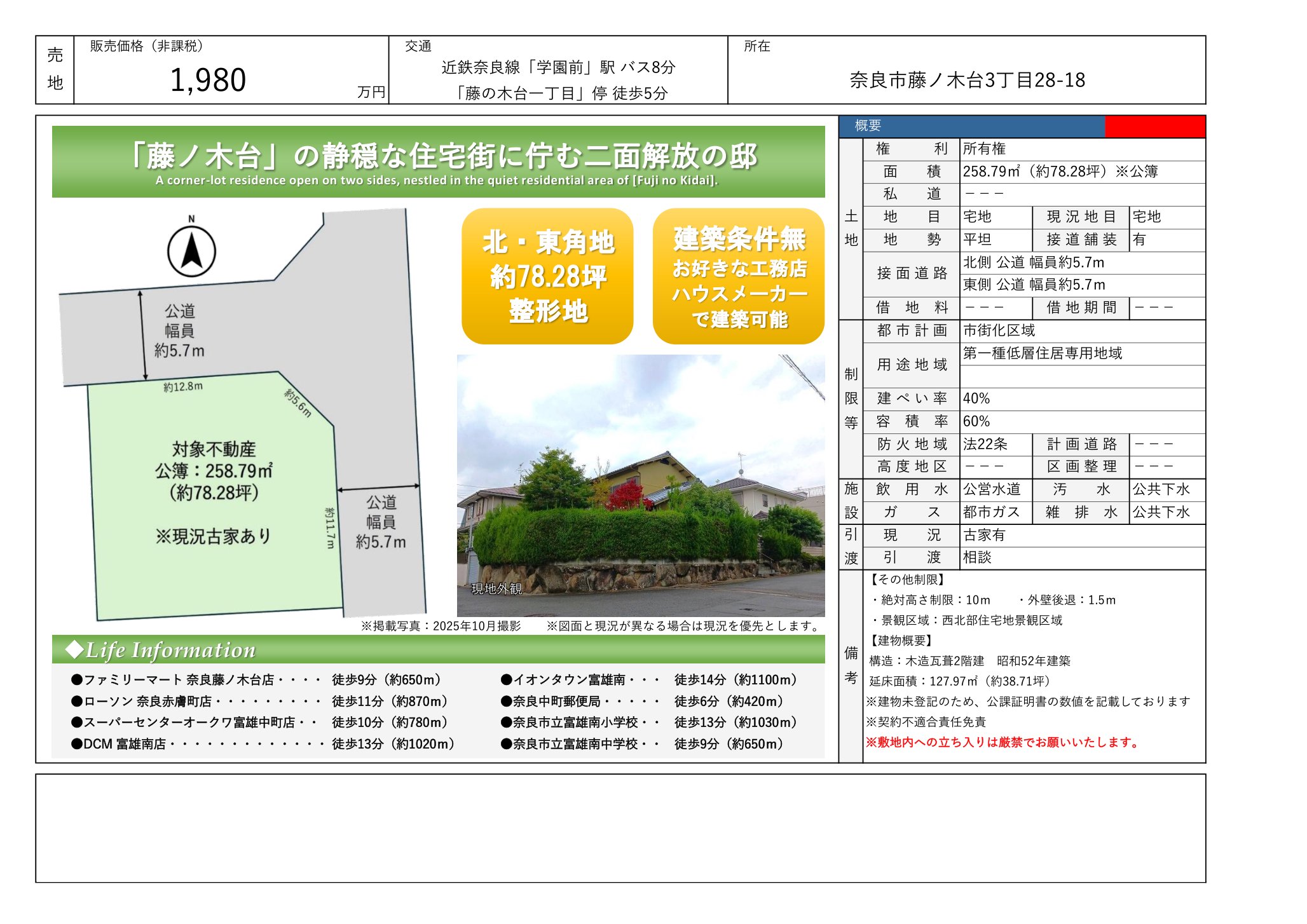Viewport: 1307px width, 924px height.
Task: Click the sale price 1,980 value
Action: pyautogui.click(x=208, y=81)
